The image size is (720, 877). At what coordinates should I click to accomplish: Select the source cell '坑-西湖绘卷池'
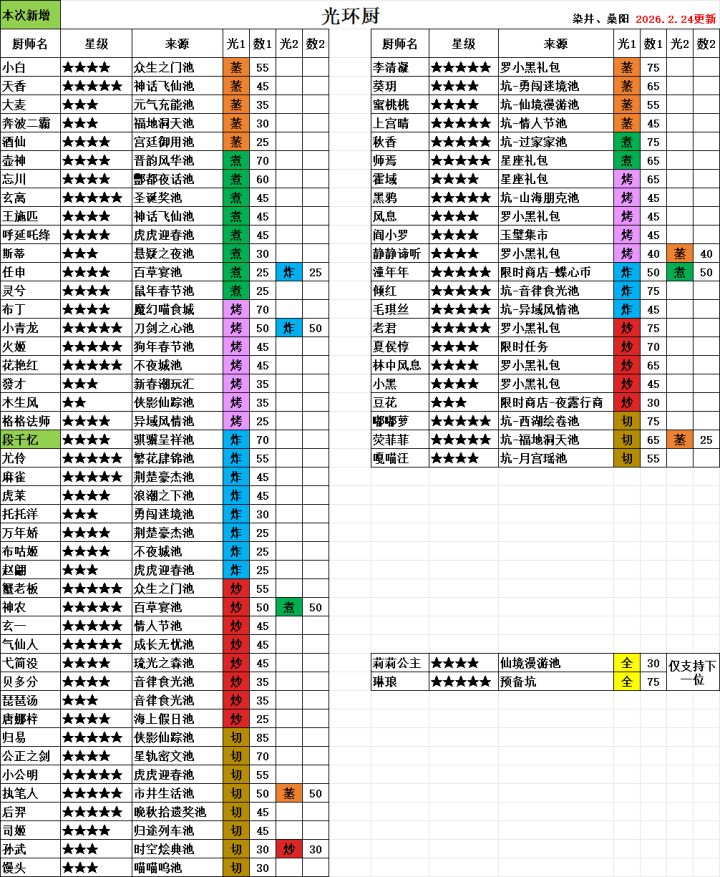point(555,421)
